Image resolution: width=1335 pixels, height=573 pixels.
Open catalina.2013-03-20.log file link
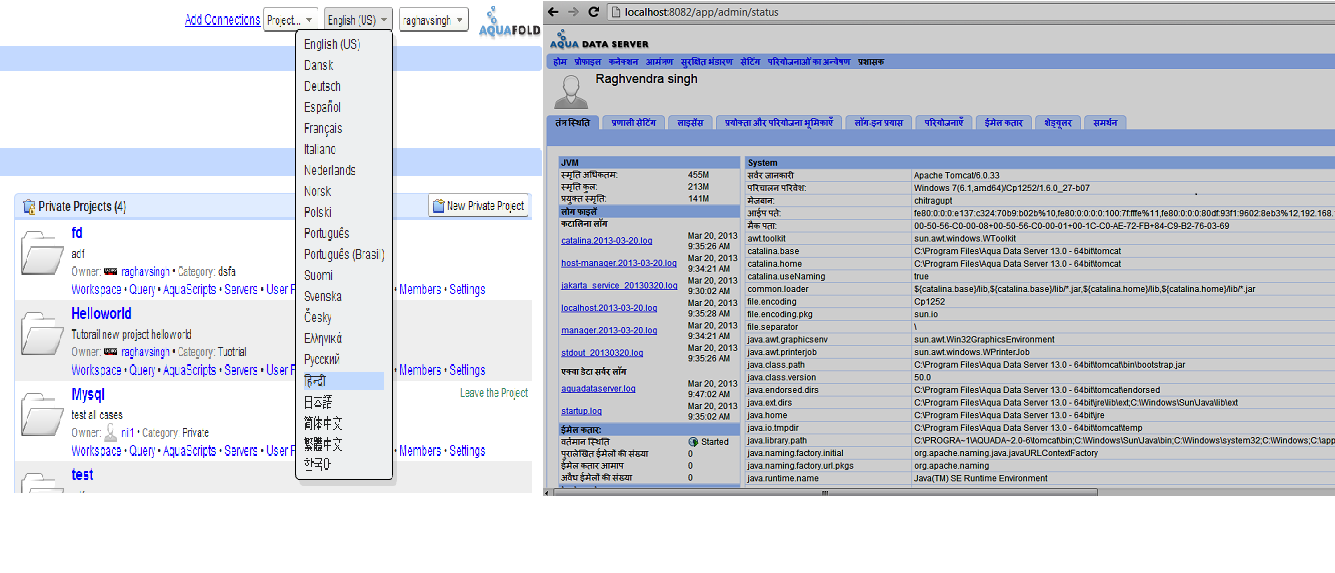[x=607, y=241]
